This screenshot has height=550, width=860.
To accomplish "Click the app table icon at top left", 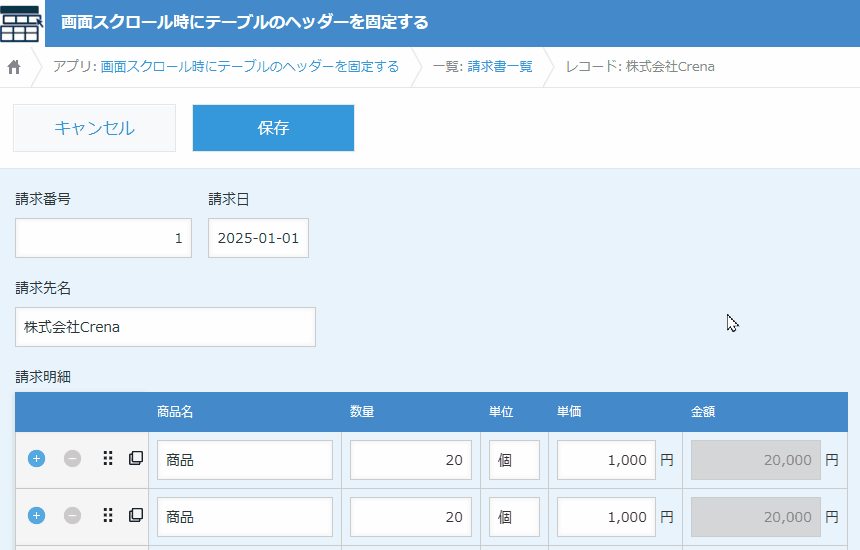I will tap(21, 23).
